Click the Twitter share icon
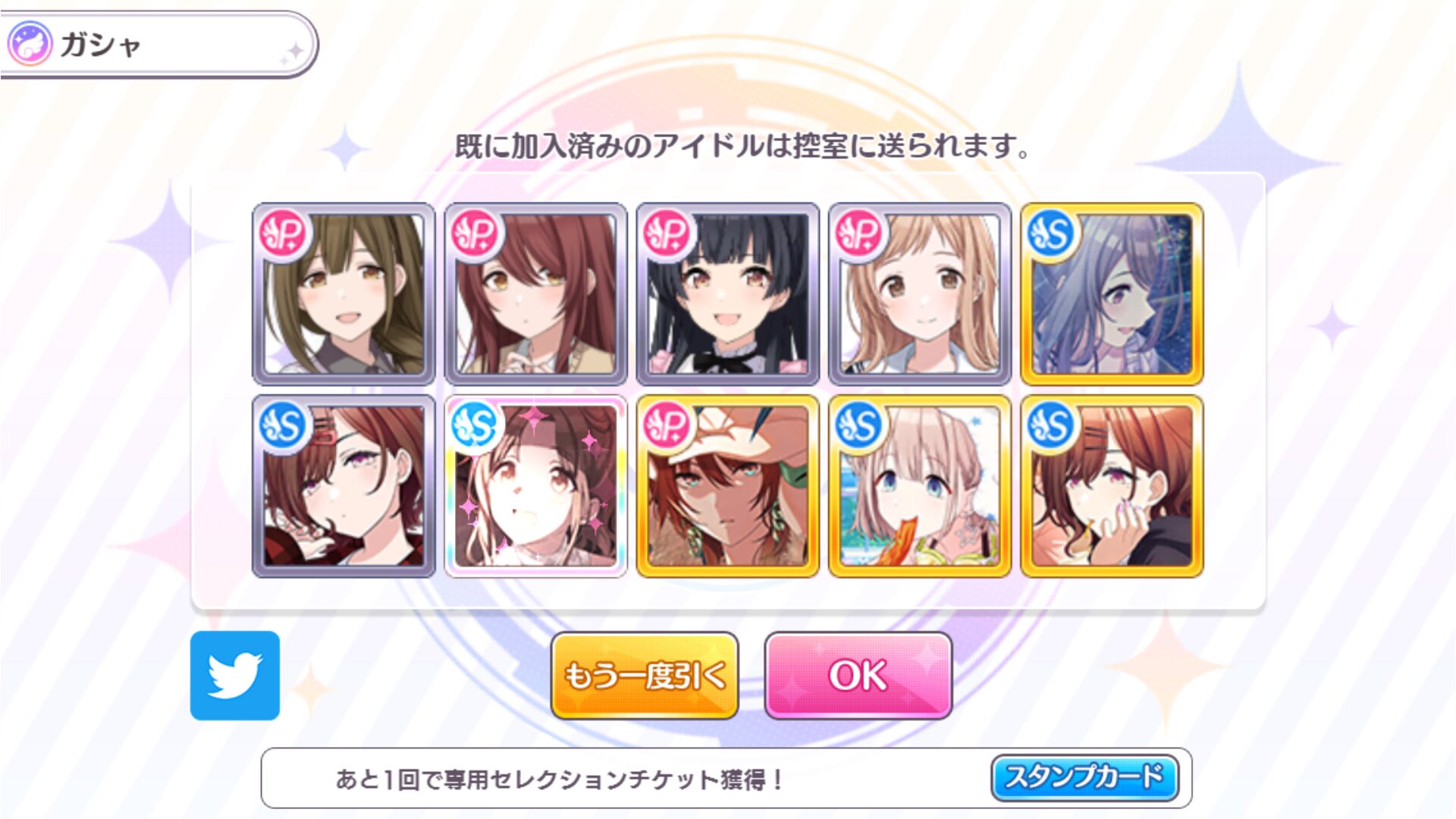The width and height of the screenshot is (1456, 819). (235, 675)
